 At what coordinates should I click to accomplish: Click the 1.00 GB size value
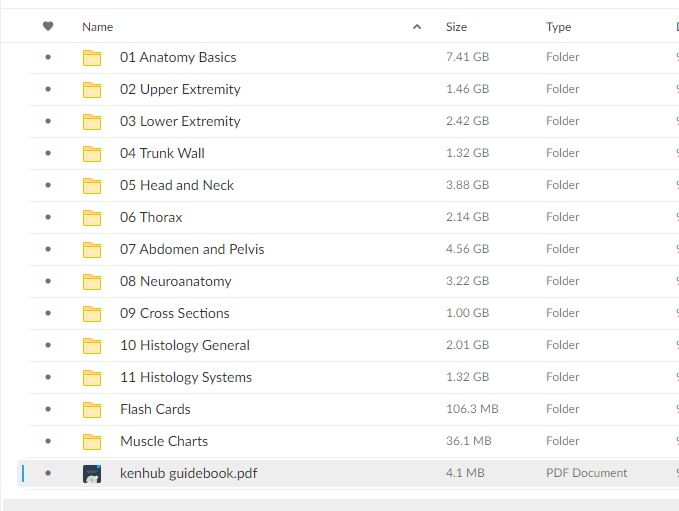pos(467,314)
